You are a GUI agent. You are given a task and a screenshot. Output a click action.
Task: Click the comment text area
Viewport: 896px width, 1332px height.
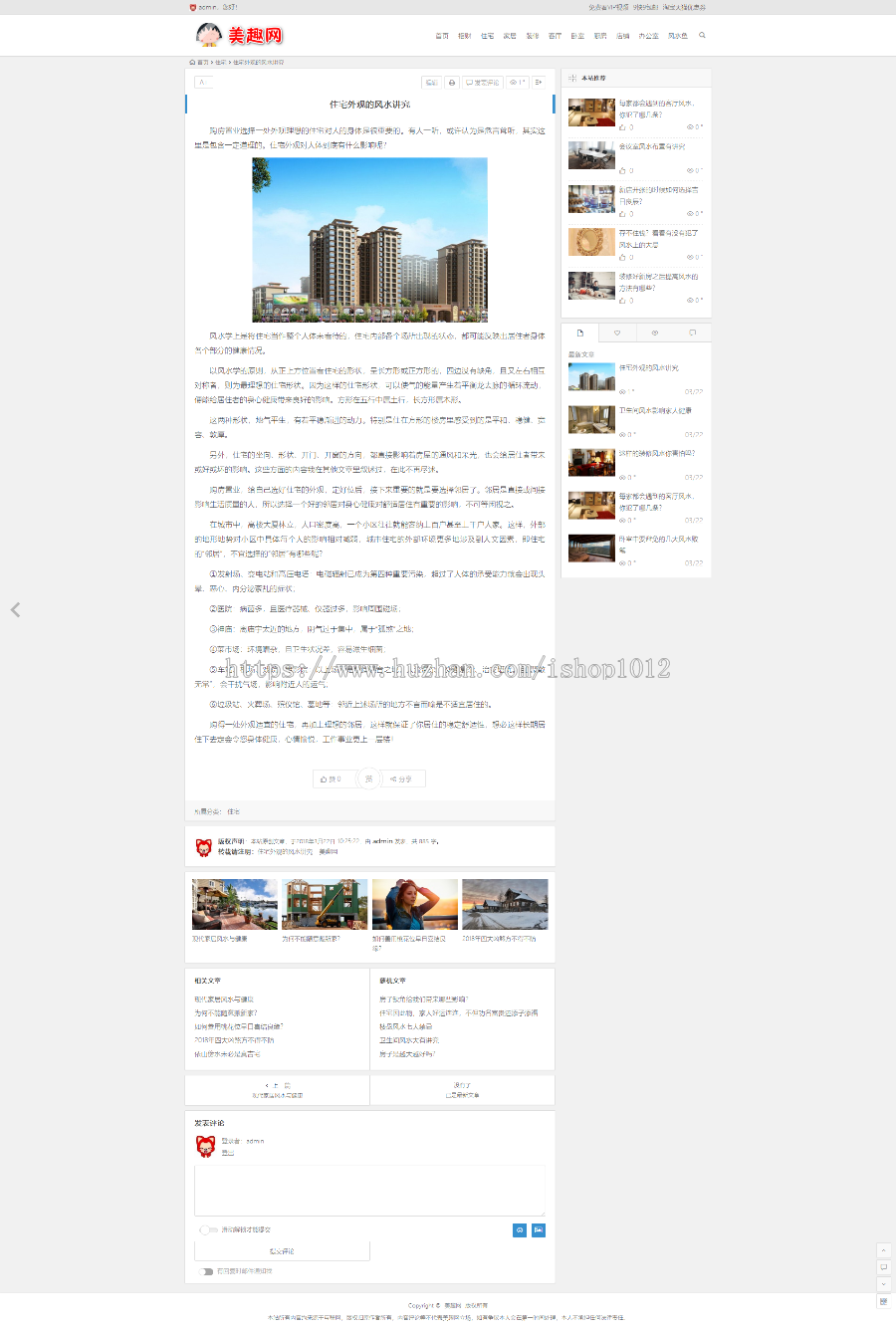(369, 1190)
